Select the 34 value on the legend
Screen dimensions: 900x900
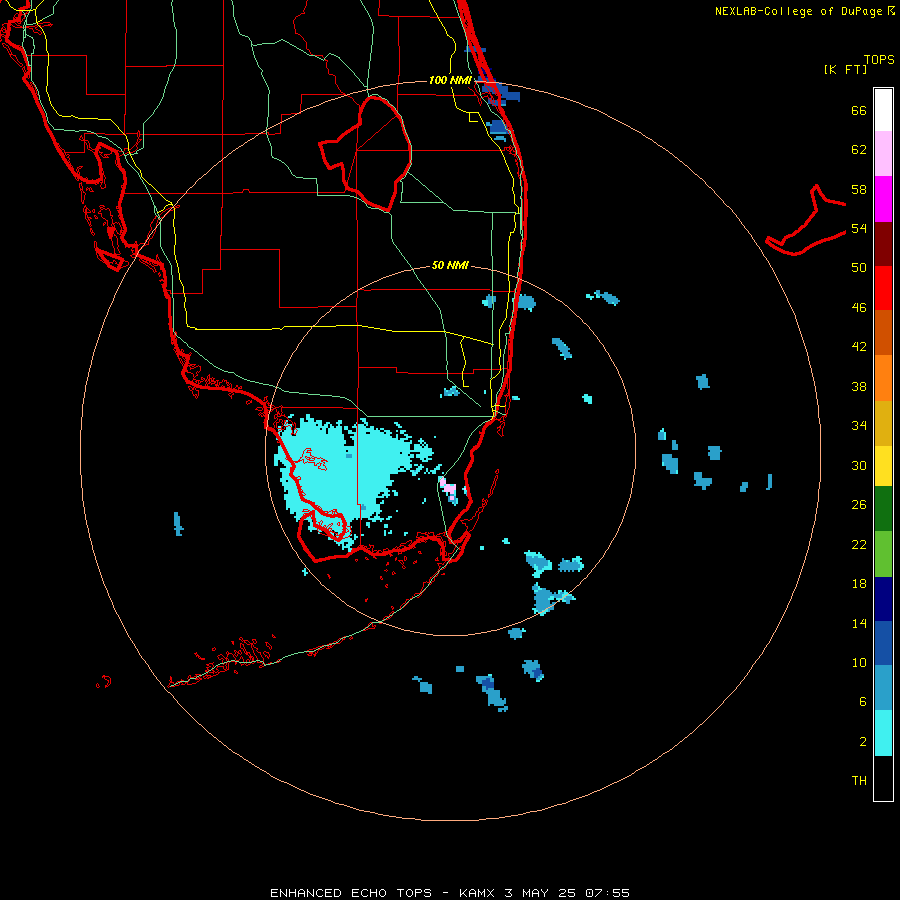coord(859,426)
